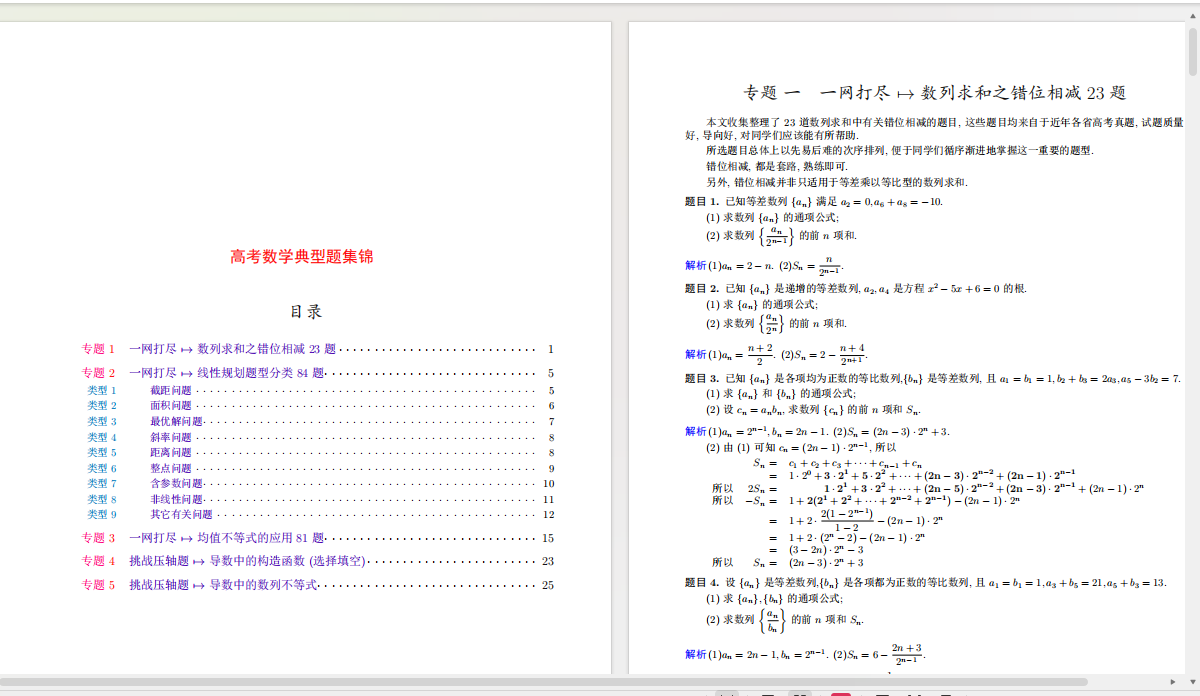Jump to 类型 3 最优解问题 in contents
1200x696 pixels.
click(320, 422)
